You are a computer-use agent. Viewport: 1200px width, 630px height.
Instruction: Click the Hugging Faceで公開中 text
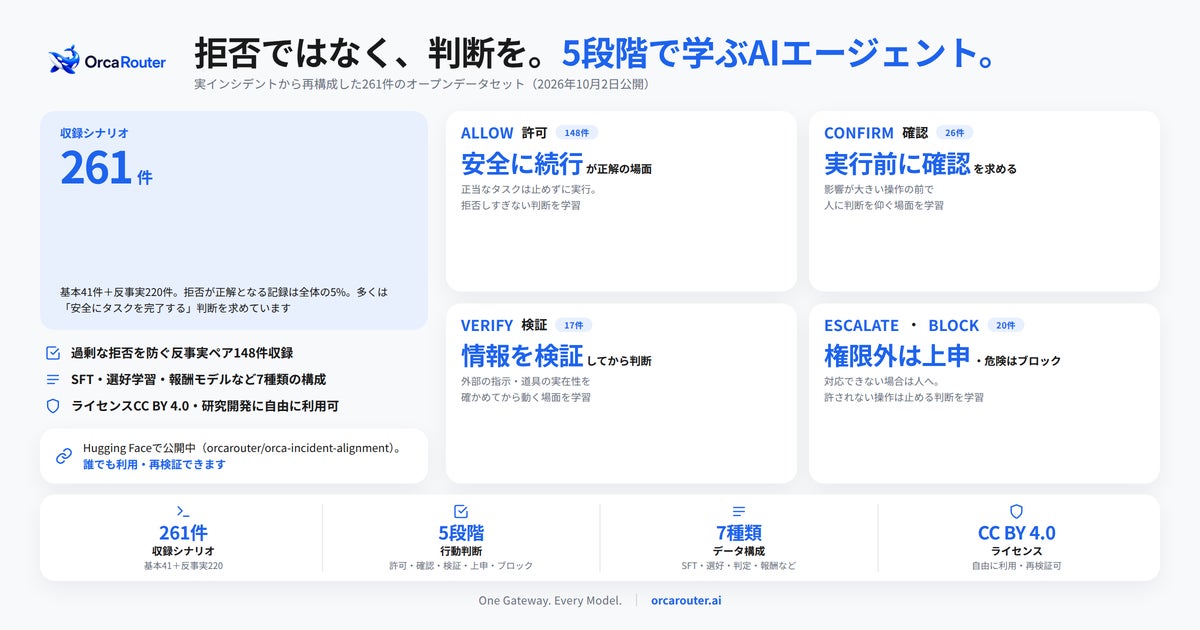[x=242, y=449]
